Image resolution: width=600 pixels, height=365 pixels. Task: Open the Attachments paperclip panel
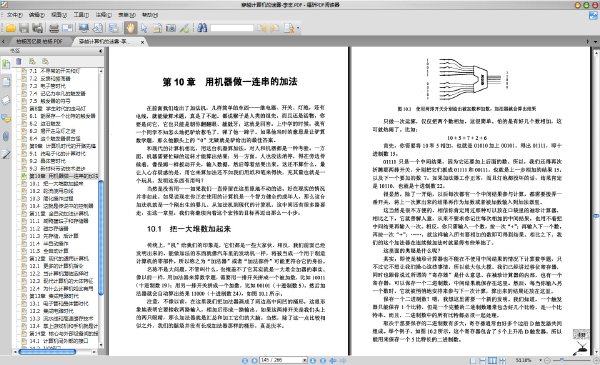tap(6, 136)
